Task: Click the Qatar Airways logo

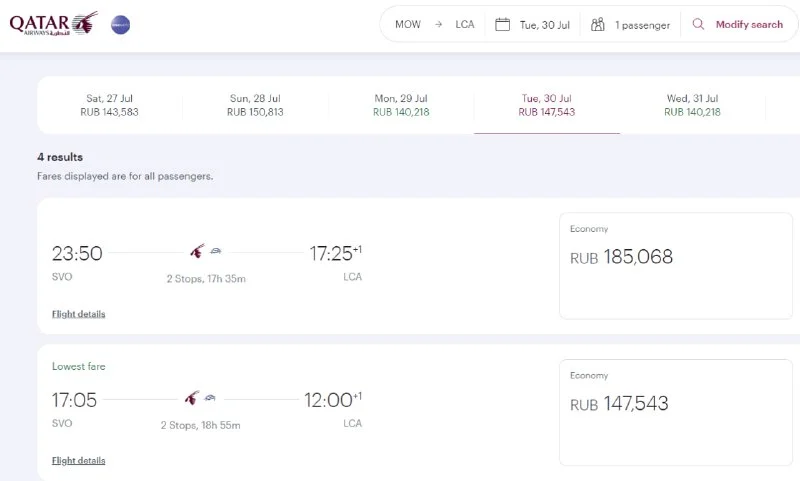Action: click(53, 23)
